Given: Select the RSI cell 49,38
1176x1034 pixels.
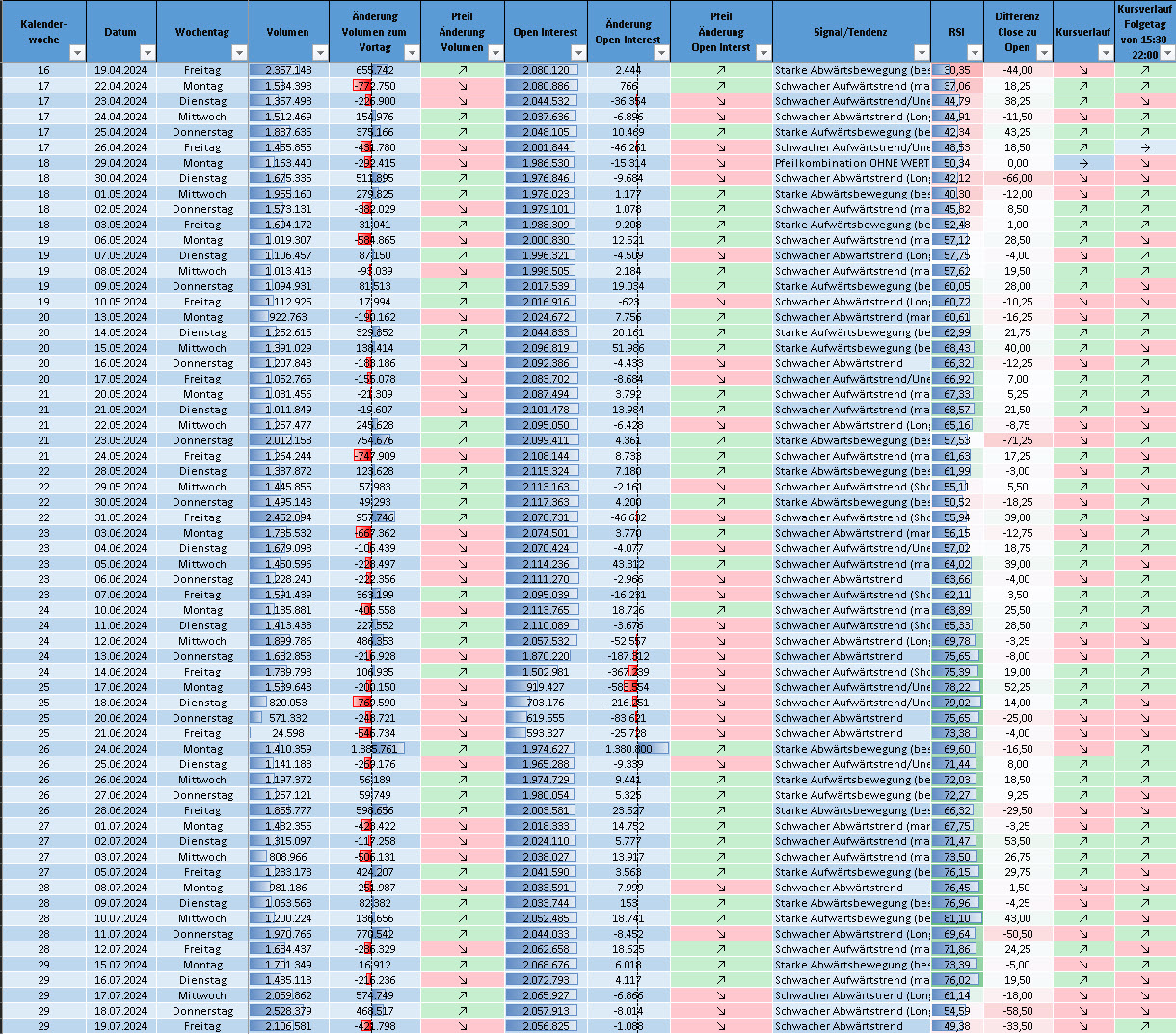Looking at the screenshot, I should click(956, 1026).
